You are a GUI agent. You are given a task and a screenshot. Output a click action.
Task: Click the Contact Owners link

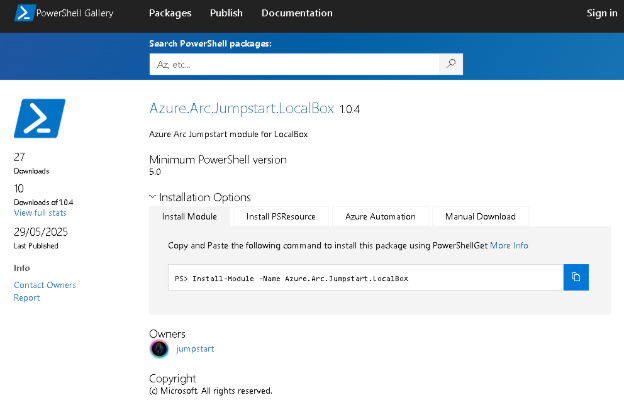point(45,285)
